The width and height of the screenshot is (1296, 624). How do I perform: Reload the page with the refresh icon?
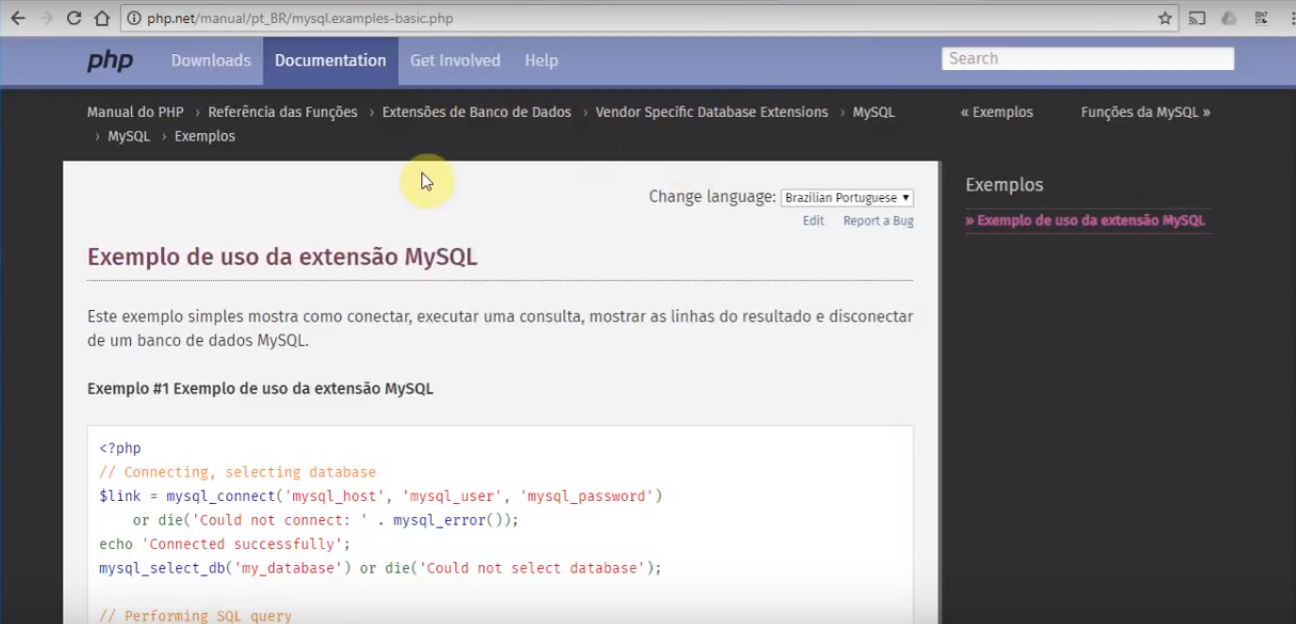coord(73,18)
